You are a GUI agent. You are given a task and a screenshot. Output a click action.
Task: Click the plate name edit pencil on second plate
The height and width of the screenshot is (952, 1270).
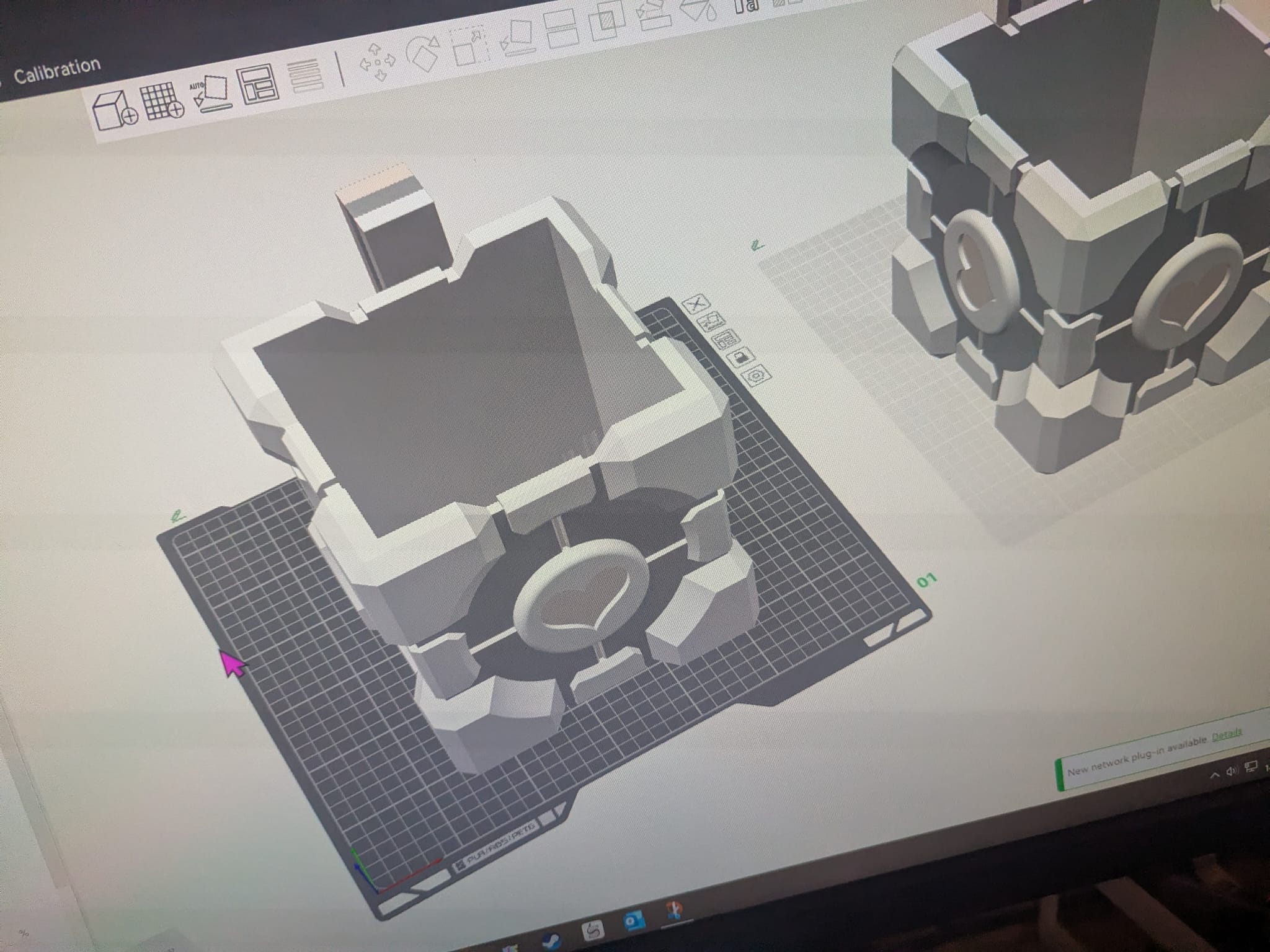click(757, 245)
